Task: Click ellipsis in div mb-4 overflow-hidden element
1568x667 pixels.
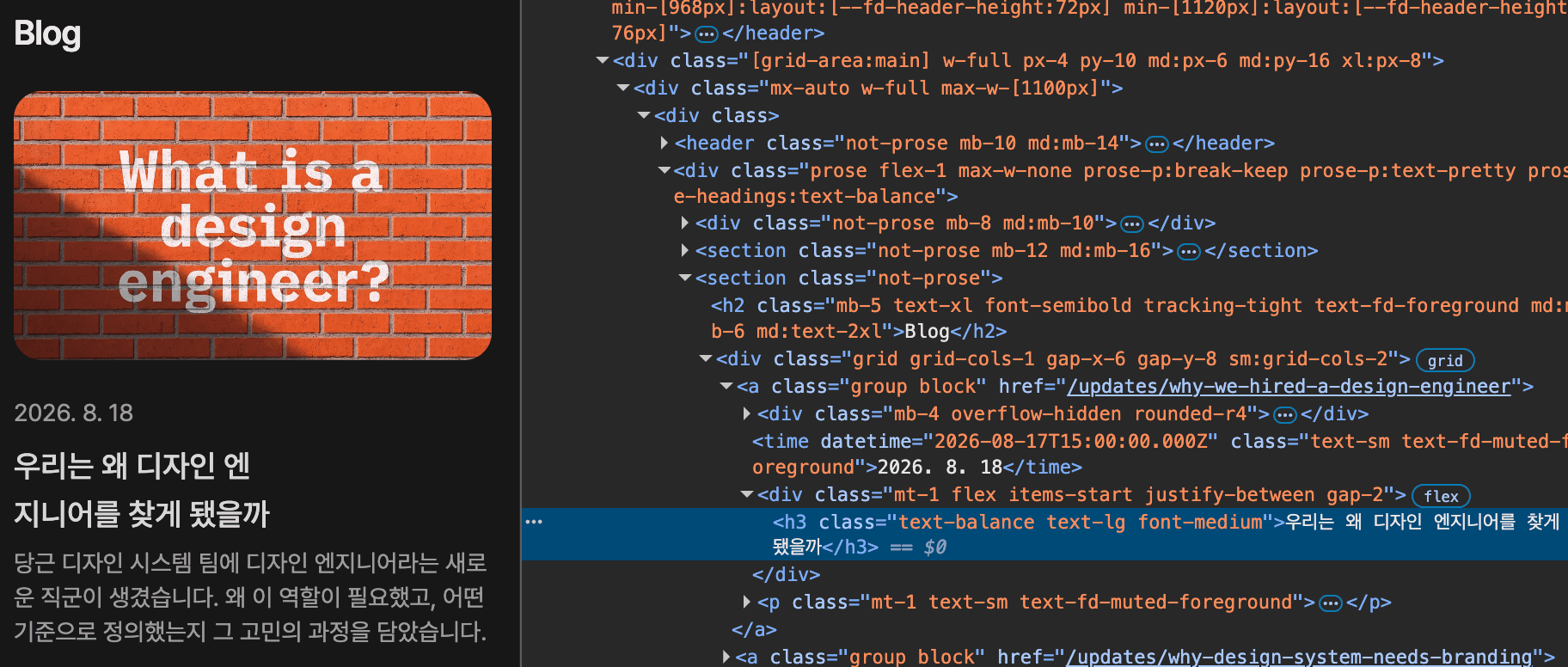Action: (x=1284, y=415)
